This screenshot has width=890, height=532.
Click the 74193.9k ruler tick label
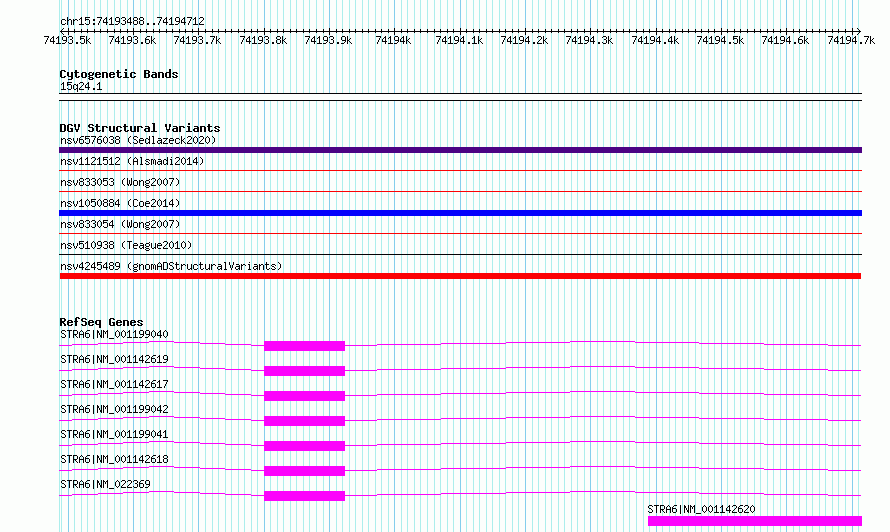[328, 40]
